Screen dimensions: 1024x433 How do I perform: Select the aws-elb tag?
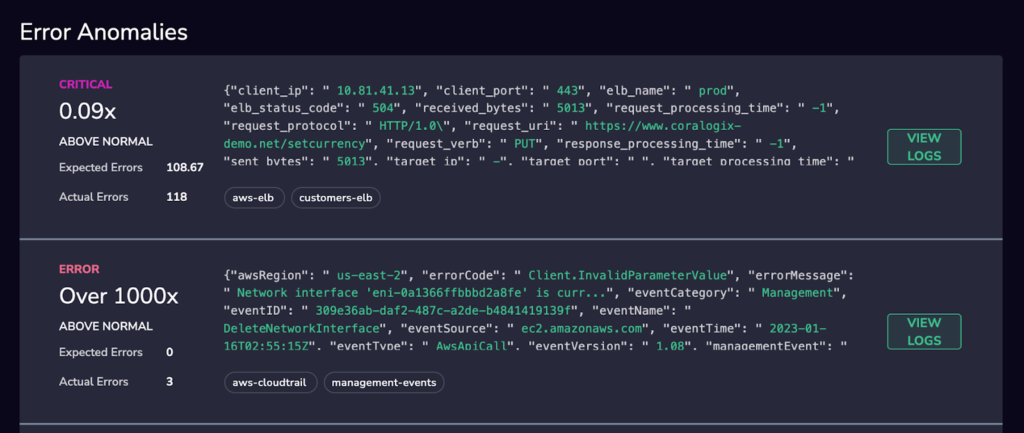click(x=254, y=199)
